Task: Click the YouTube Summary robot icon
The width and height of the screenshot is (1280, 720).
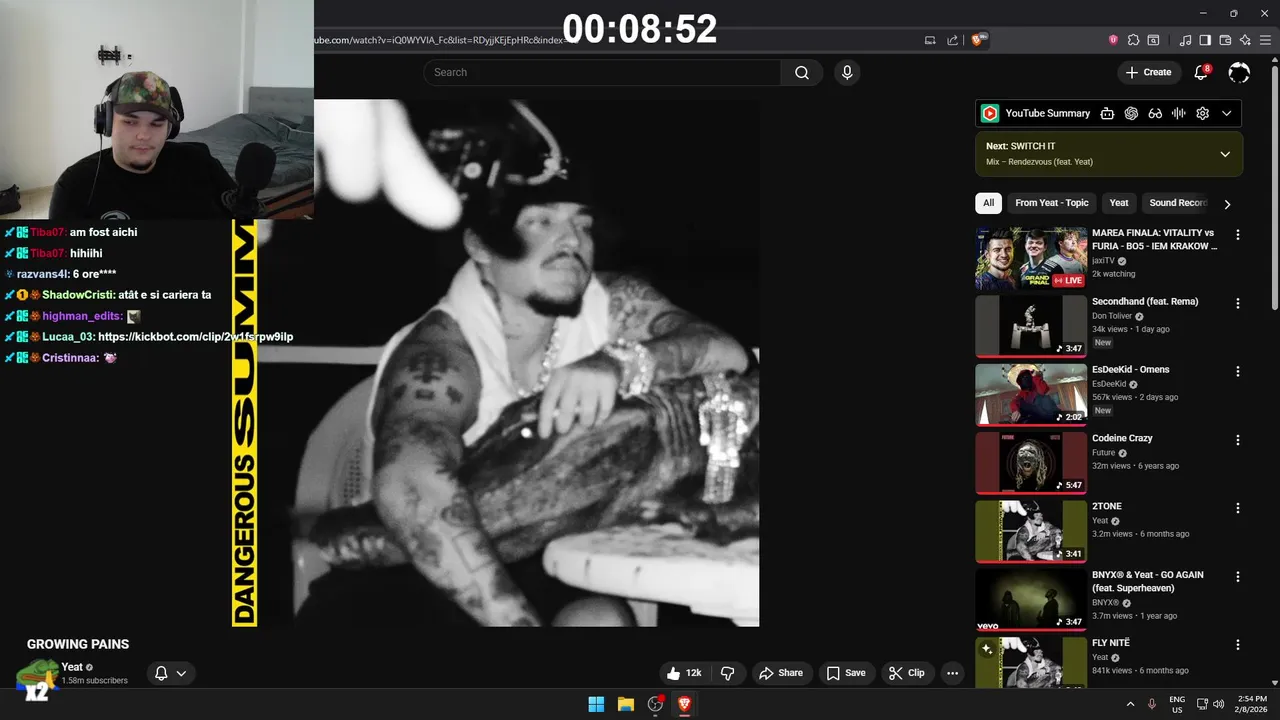Action: pos(1107,113)
